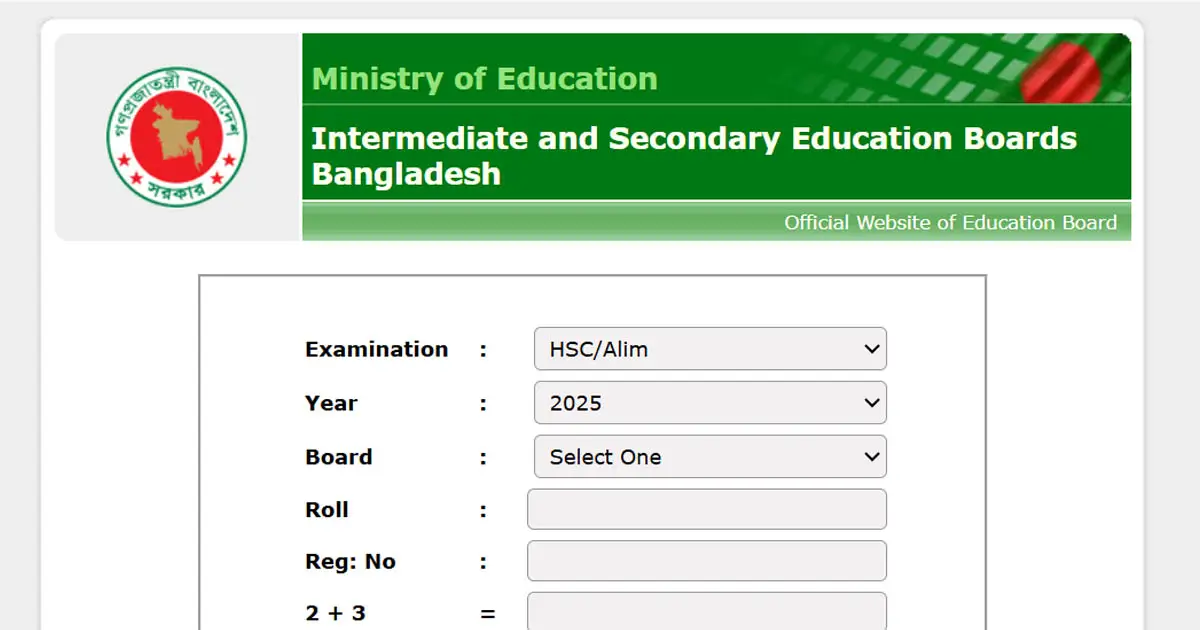
Task: Click the Official Website of Education Board text
Action: [x=950, y=223]
